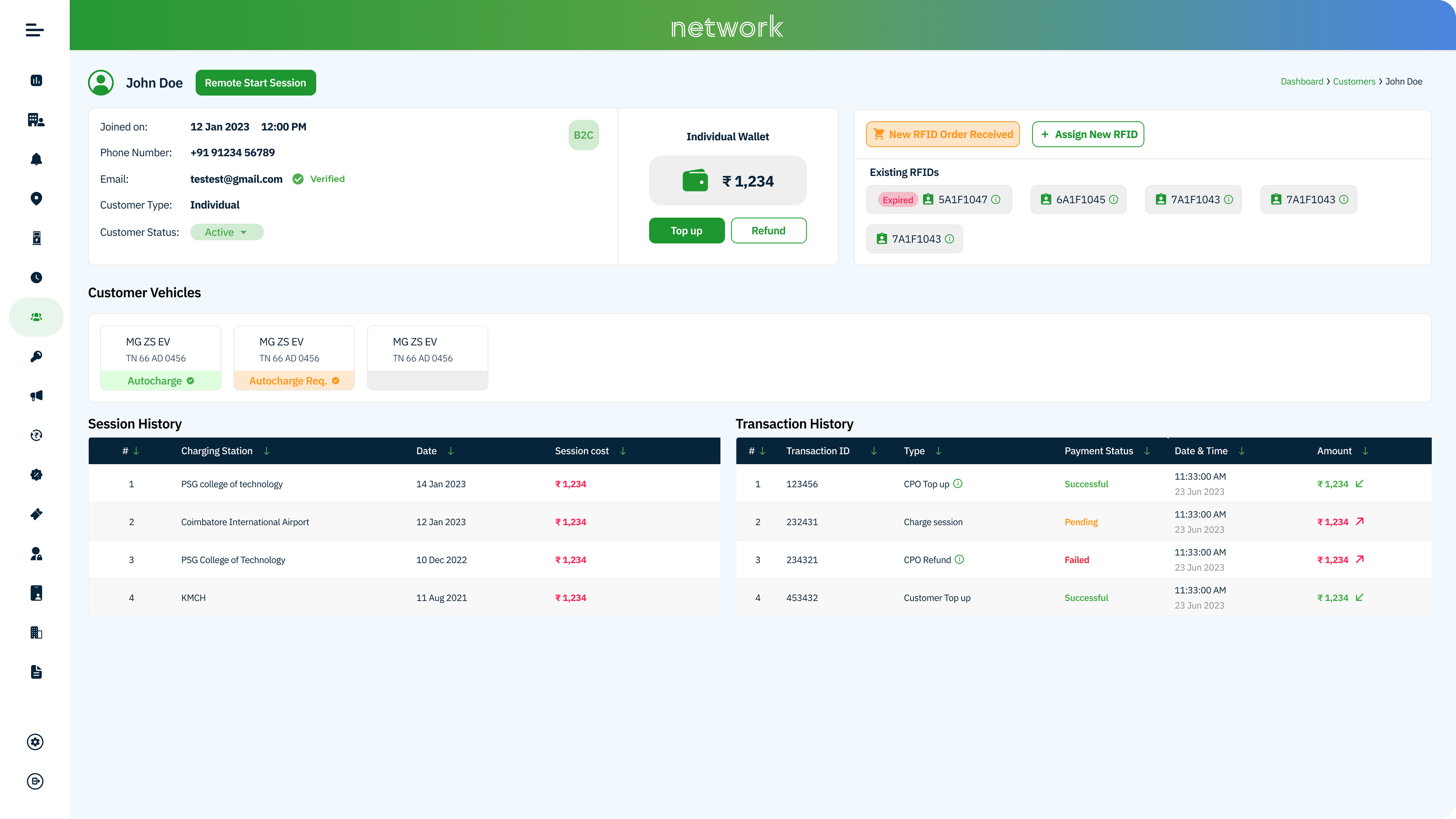Select session row PSG college of technology
This screenshot has height=819, width=1456.
click(x=404, y=484)
